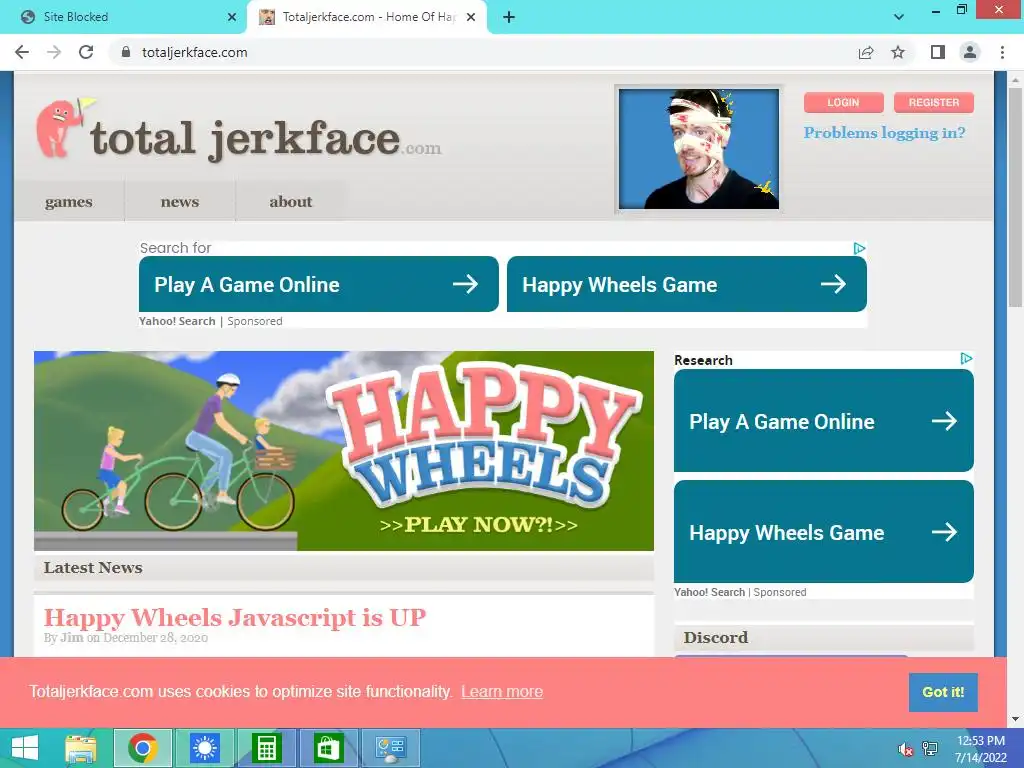Open the news menu item
The height and width of the screenshot is (768, 1024).
pos(180,202)
